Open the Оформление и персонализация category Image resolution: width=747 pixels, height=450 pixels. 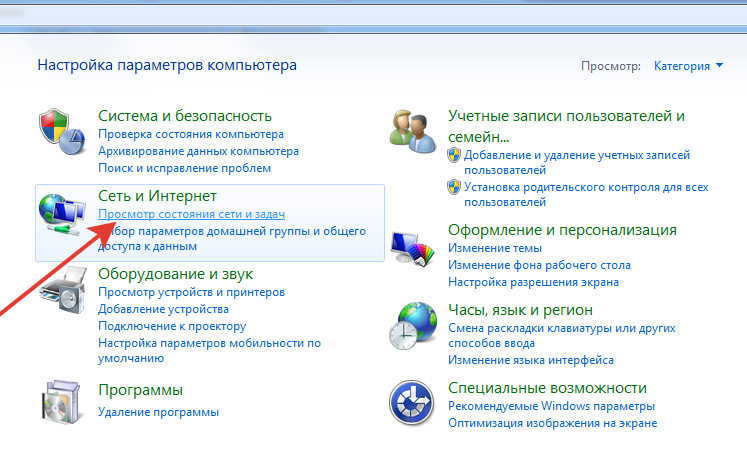[562, 230]
